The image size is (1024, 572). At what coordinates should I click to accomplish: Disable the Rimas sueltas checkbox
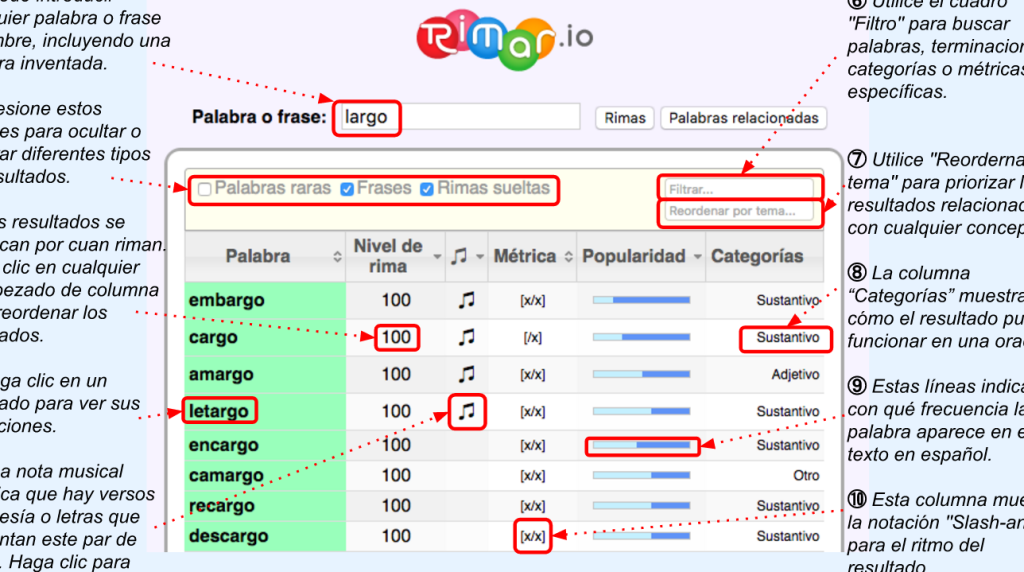click(427, 188)
